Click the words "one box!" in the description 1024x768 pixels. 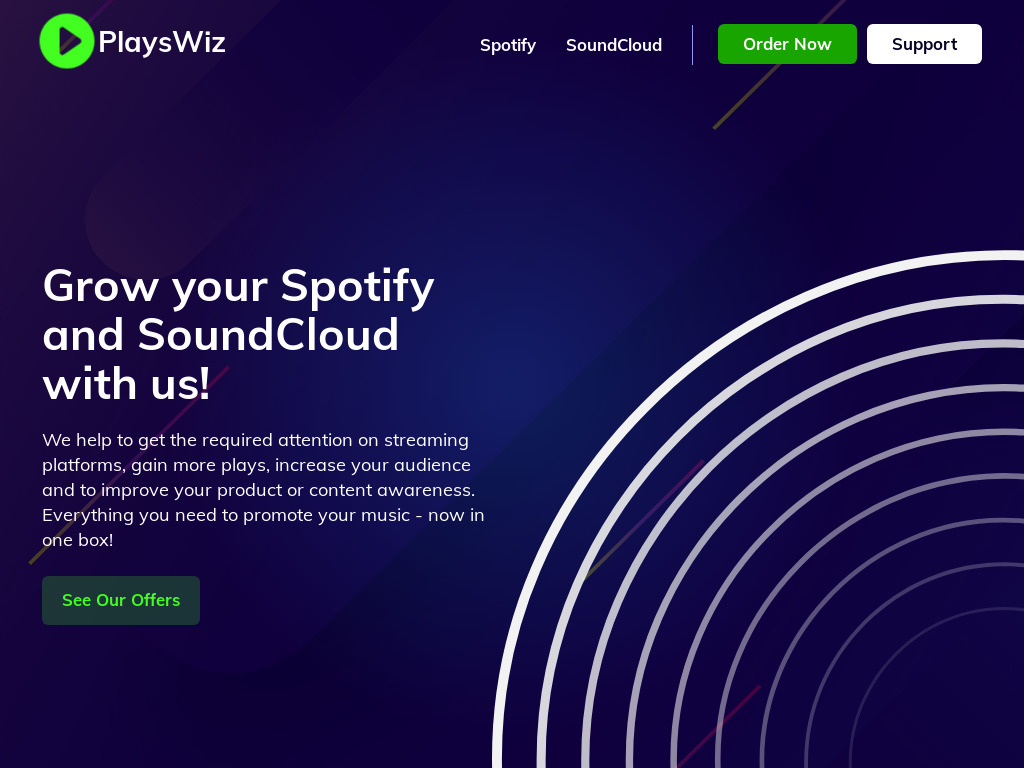pyautogui.click(x=78, y=540)
